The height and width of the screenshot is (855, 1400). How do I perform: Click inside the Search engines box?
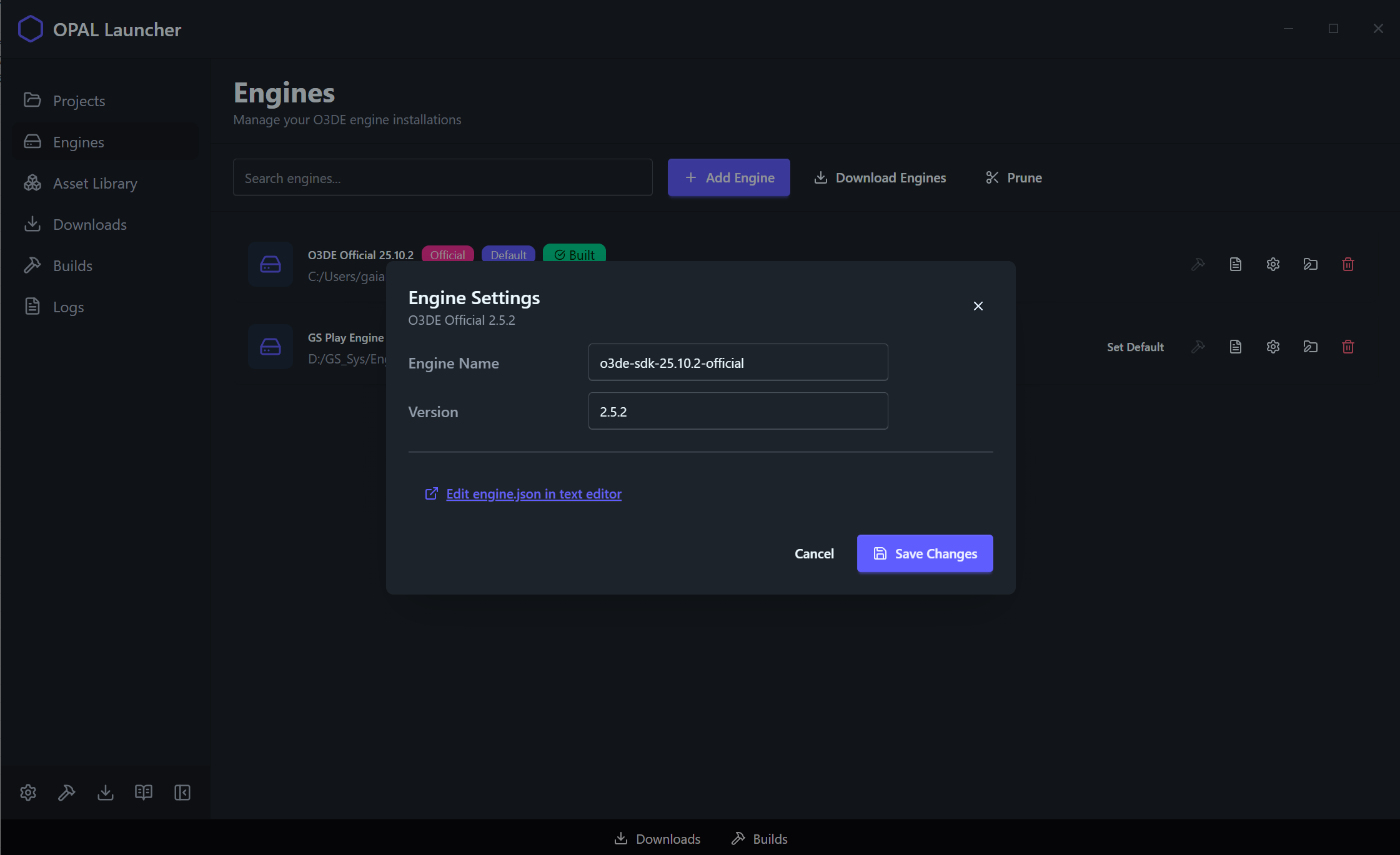(x=442, y=178)
